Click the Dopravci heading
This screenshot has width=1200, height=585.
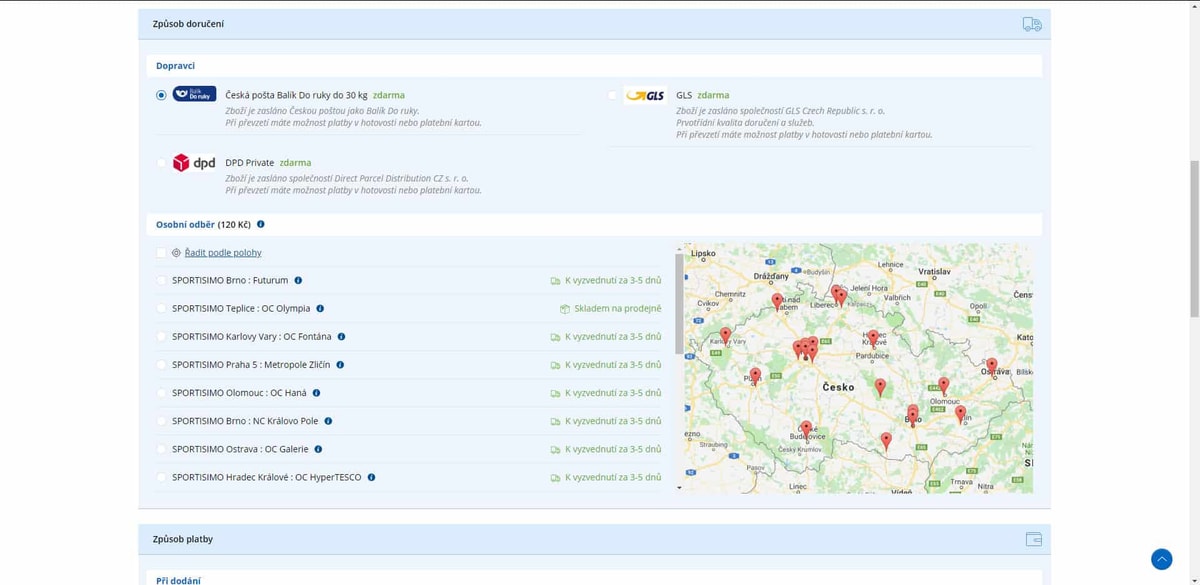[175, 66]
